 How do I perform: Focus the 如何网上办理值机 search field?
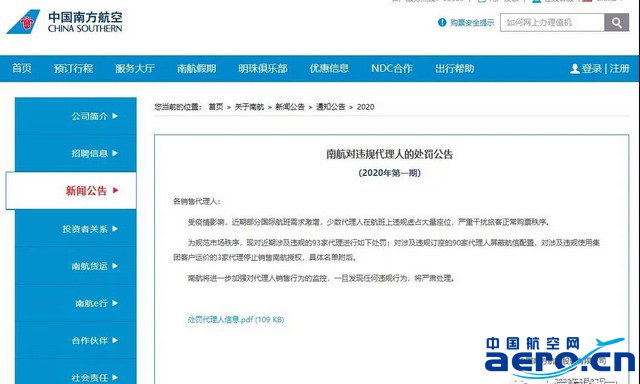pos(552,22)
